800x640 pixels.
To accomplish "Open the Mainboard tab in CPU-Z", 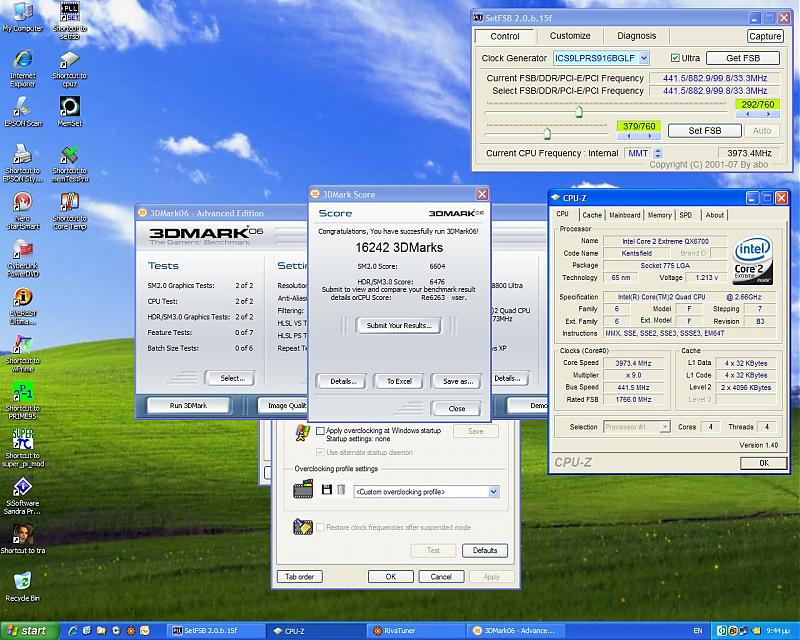I will pyautogui.click(x=624, y=215).
